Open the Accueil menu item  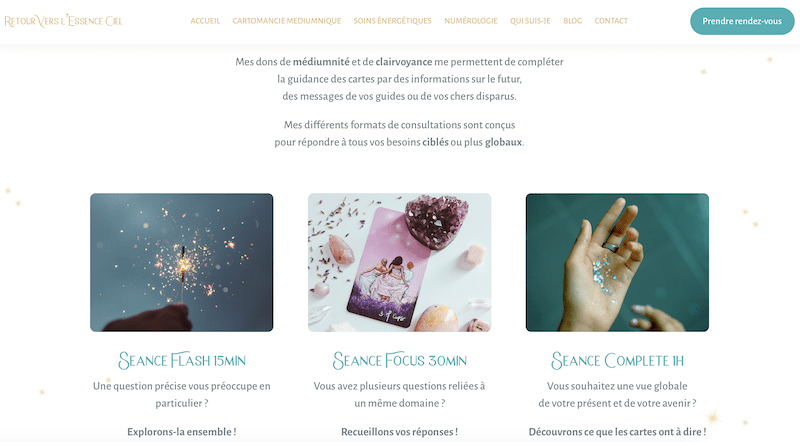(205, 21)
